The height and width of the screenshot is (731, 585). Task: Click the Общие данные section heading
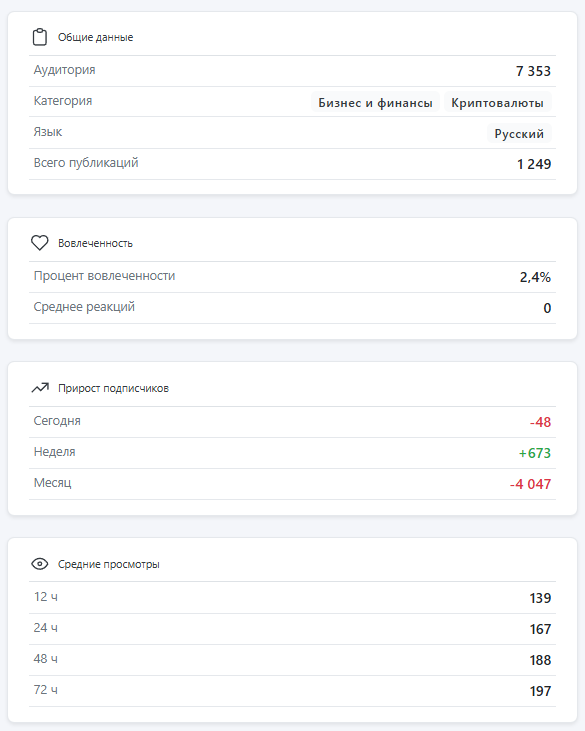tap(96, 37)
